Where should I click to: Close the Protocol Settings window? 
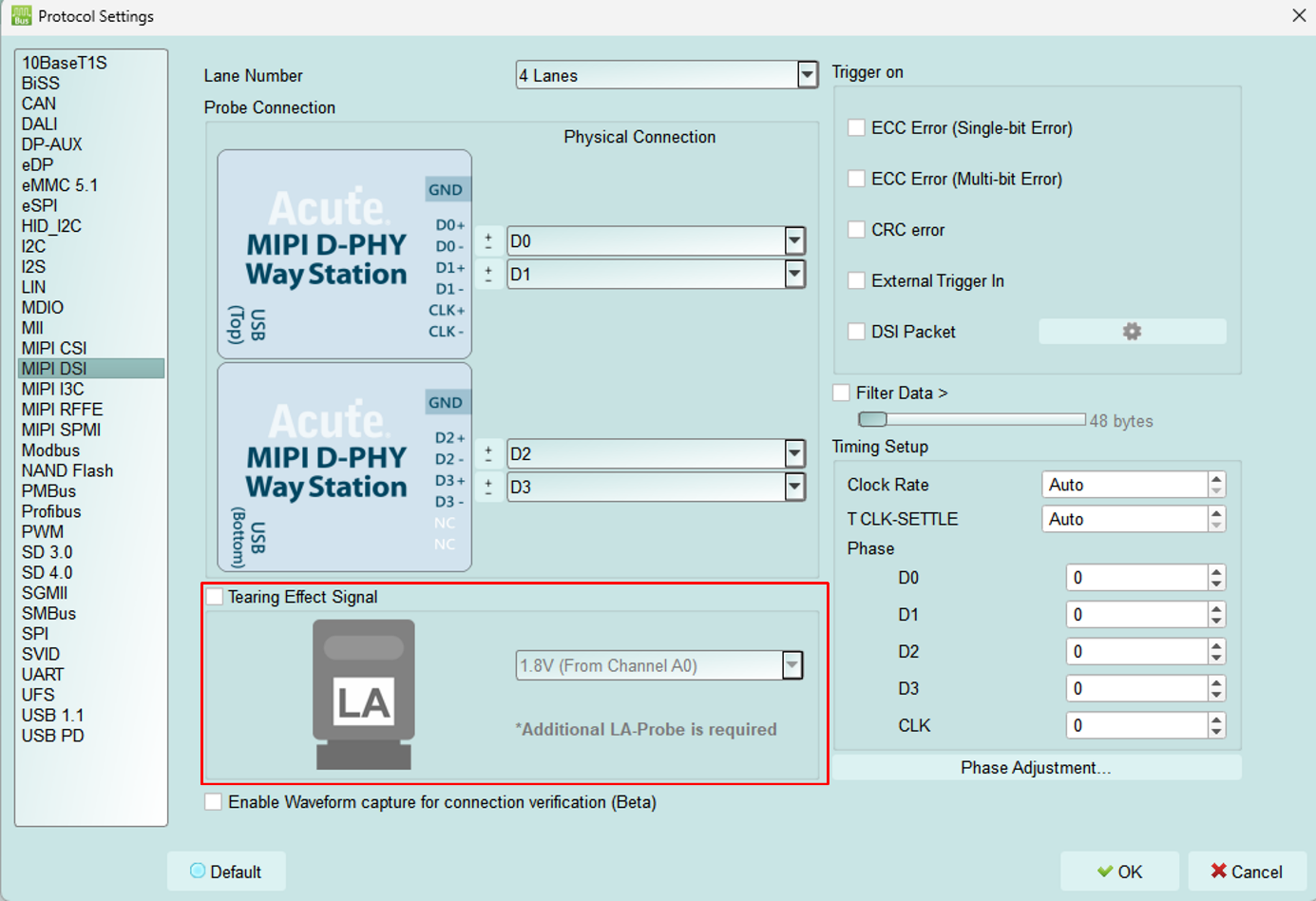[x=1298, y=15]
